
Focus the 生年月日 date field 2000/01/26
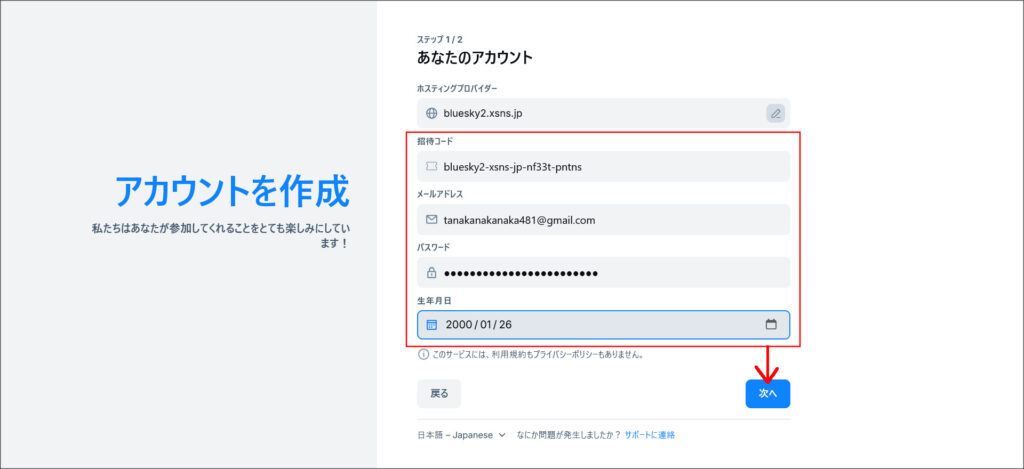(603, 325)
